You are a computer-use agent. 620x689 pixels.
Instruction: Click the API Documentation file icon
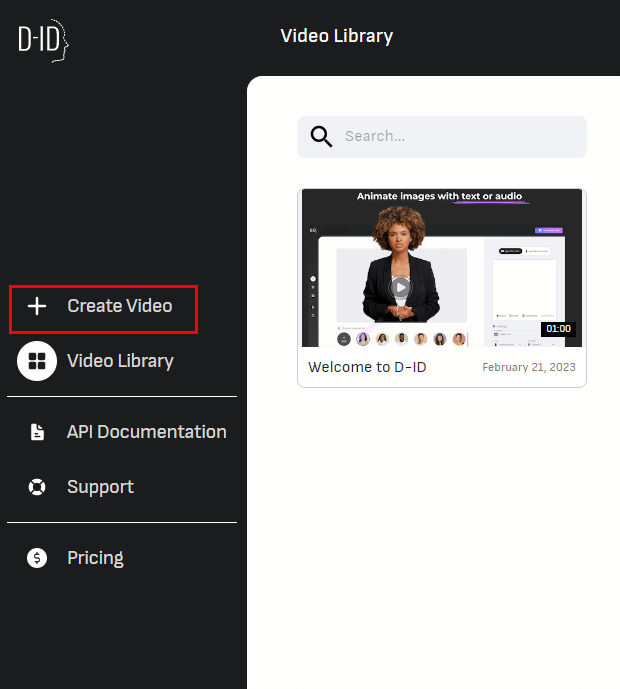pyautogui.click(x=37, y=432)
